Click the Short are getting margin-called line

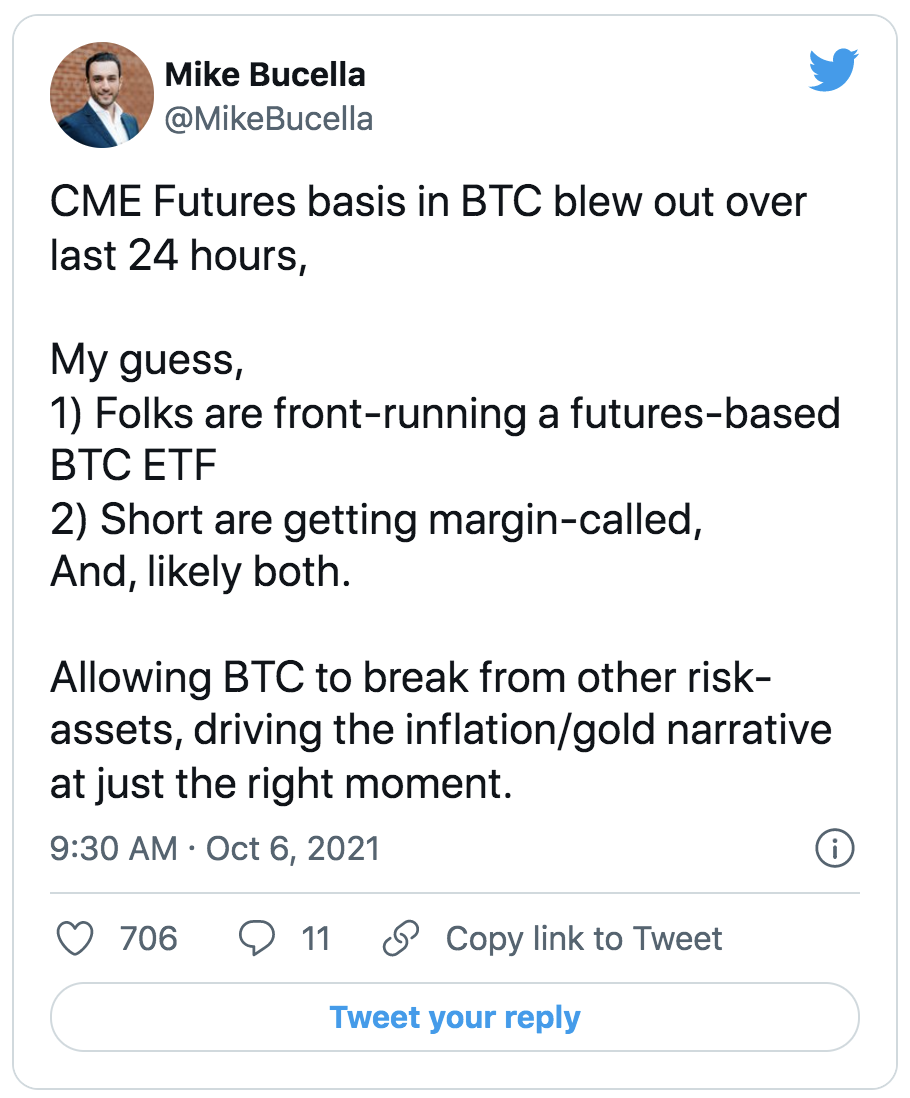[x=377, y=520]
